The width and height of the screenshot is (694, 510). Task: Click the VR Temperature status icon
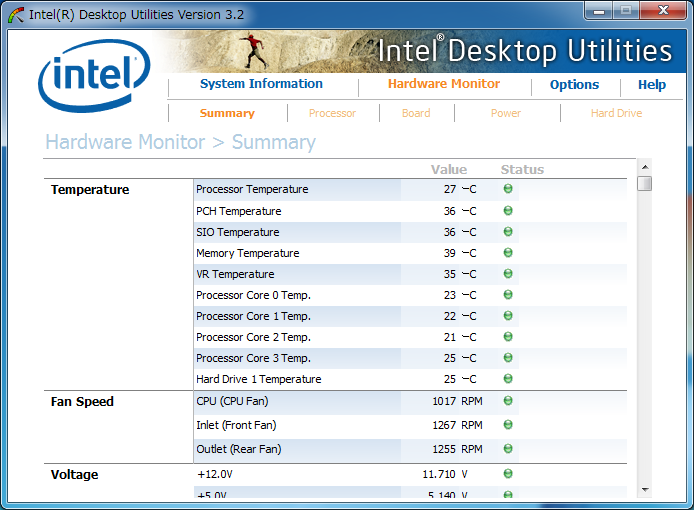coord(508,274)
